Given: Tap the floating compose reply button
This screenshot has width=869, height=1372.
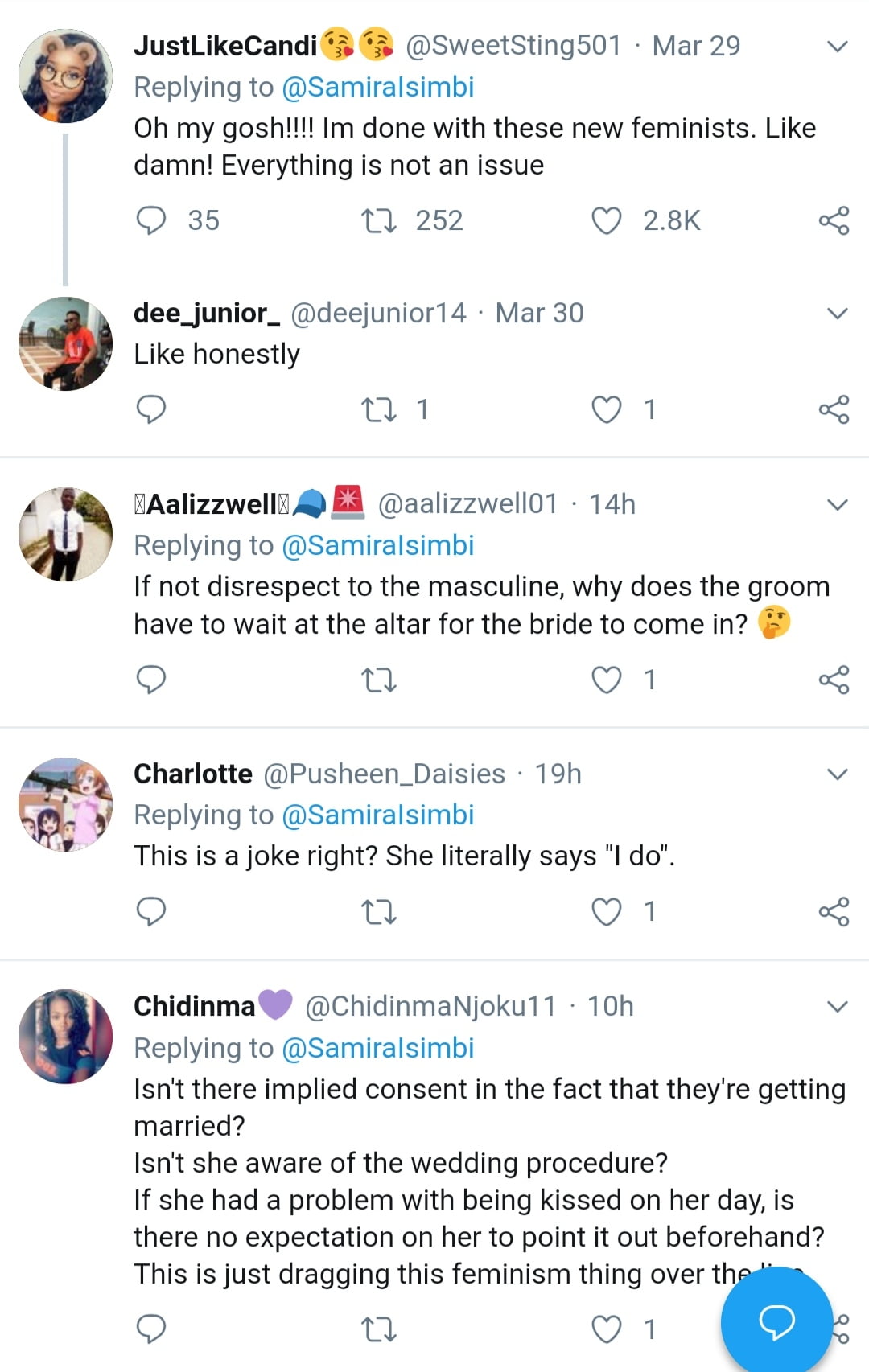Looking at the screenshot, I should [776, 1321].
